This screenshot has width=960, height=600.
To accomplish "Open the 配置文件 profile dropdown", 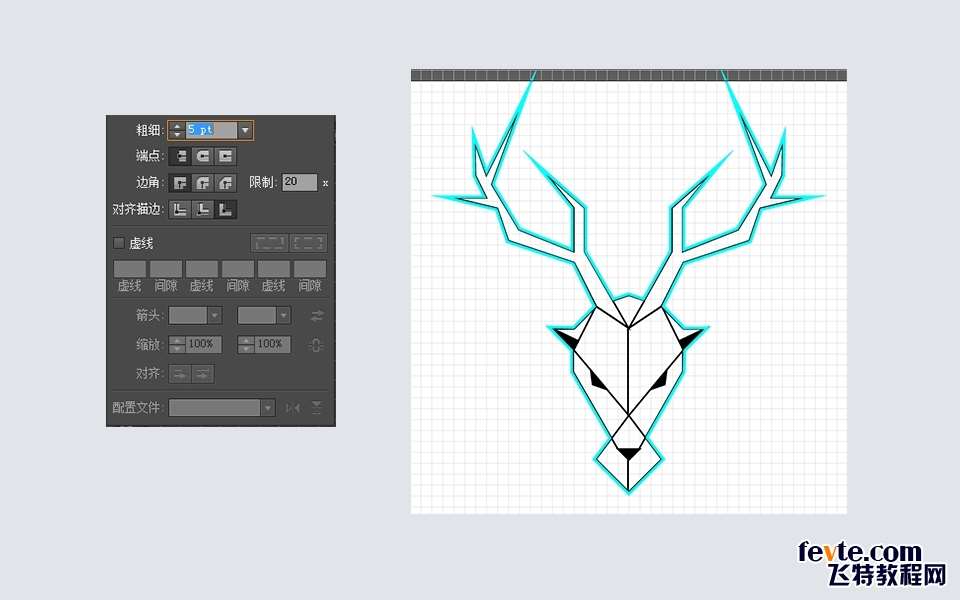I will [268, 408].
